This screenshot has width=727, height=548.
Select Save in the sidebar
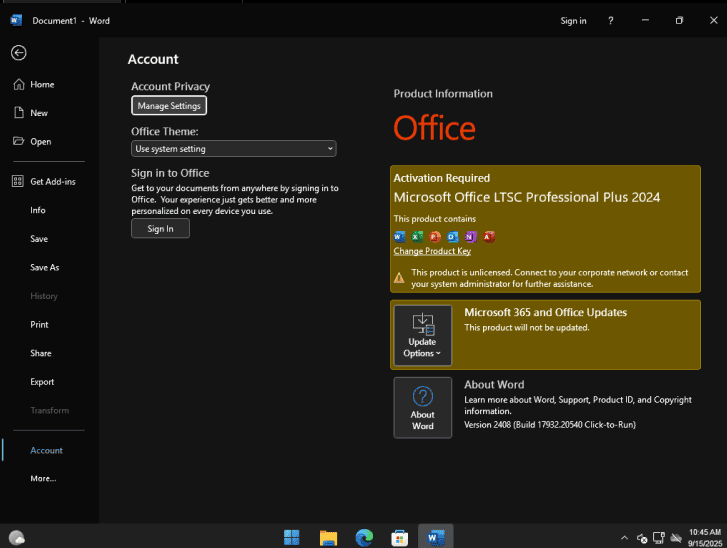point(39,239)
